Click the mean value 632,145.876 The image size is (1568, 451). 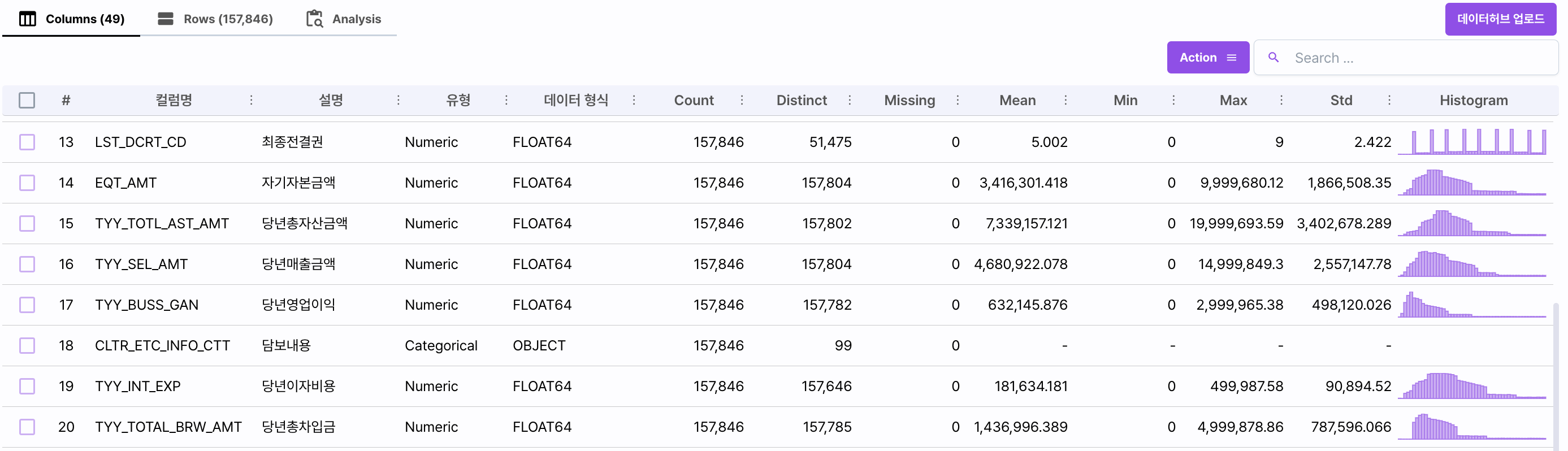coord(1028,305)
